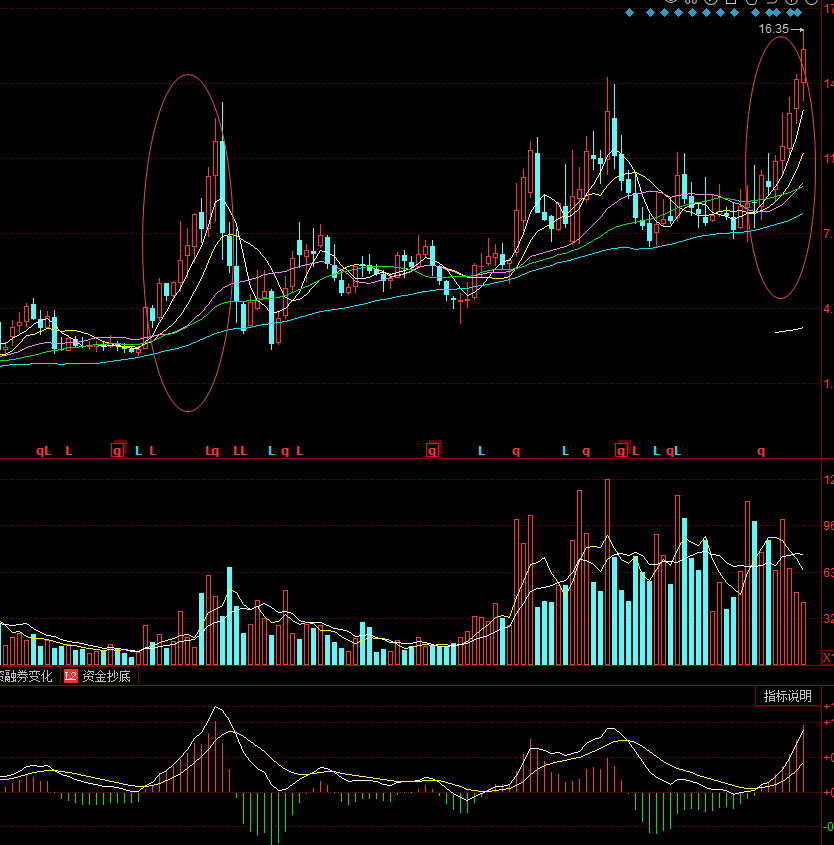Switch to the 资金抄底 indicator tab
This screenshot has width=834, height=845.
pos(100,676)
